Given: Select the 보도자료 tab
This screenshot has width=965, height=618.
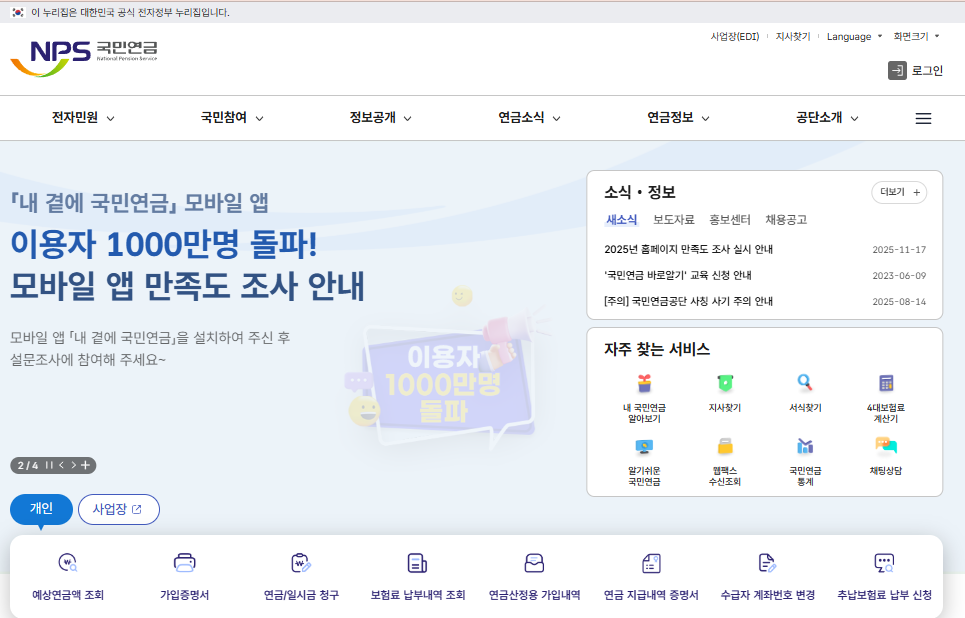Looking at the screenshot, I should point(673,220).
